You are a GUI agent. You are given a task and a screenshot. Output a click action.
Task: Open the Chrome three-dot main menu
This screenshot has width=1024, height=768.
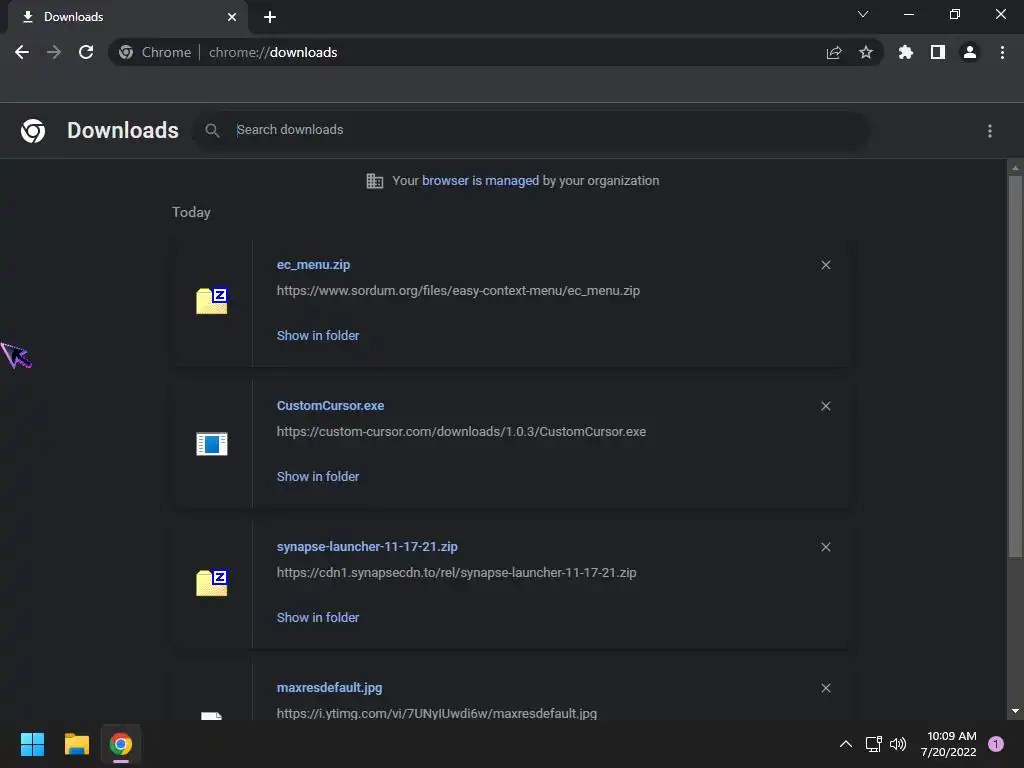[1002, 52]
